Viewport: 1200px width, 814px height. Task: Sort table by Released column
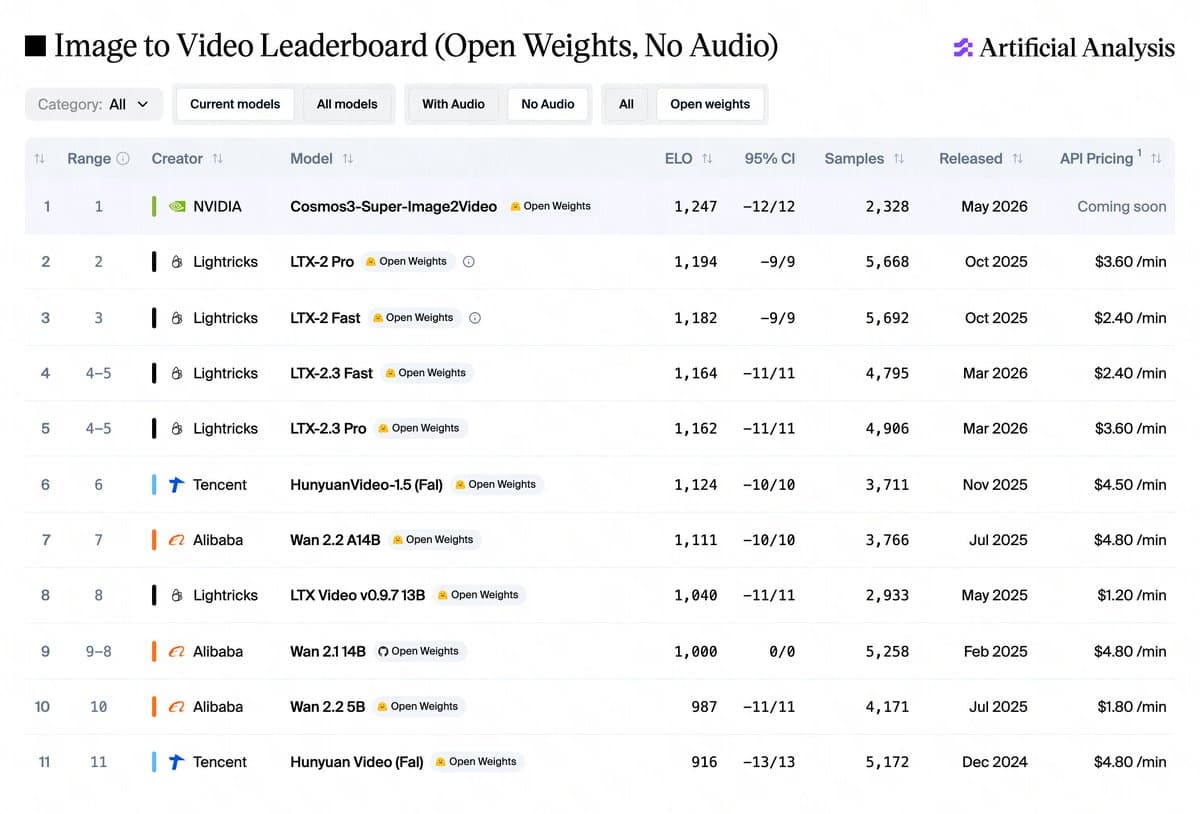coord(1018,159)
